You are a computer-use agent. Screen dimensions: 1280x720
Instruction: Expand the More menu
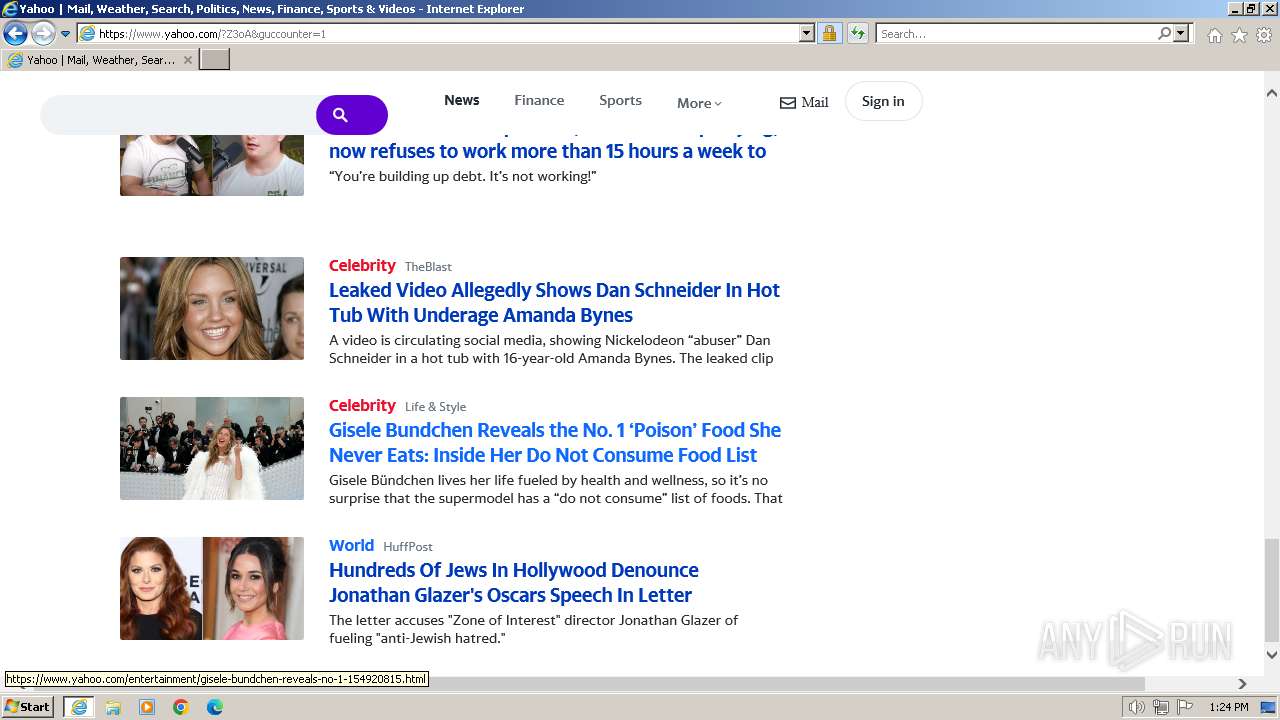click(699, 103)
